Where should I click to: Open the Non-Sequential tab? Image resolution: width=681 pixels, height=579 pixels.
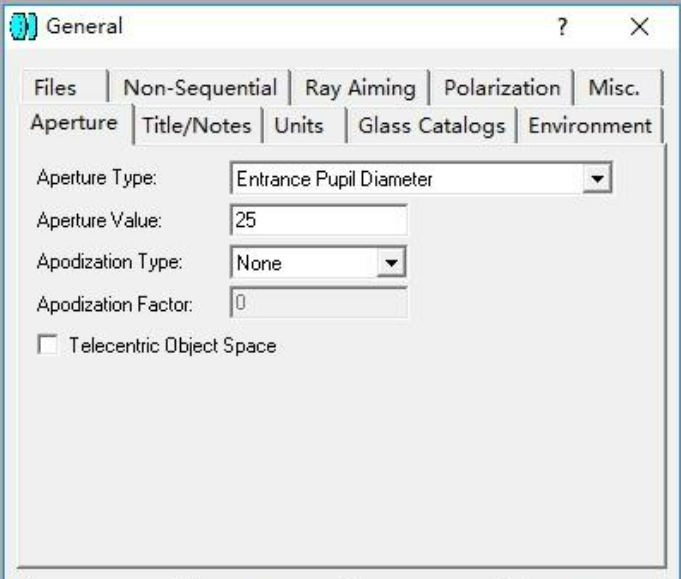200,88
